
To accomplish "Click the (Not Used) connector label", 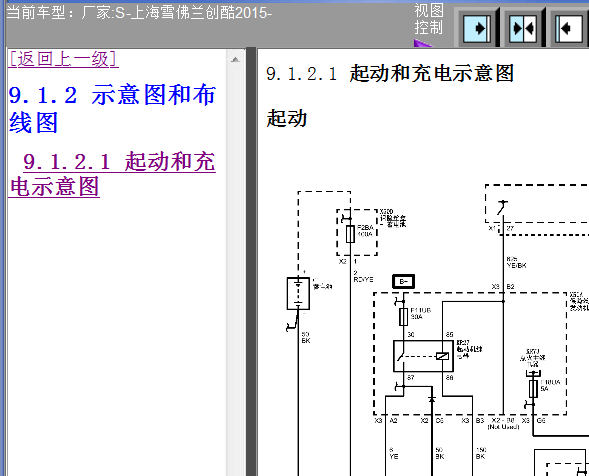I will click(x=503, y=427).
